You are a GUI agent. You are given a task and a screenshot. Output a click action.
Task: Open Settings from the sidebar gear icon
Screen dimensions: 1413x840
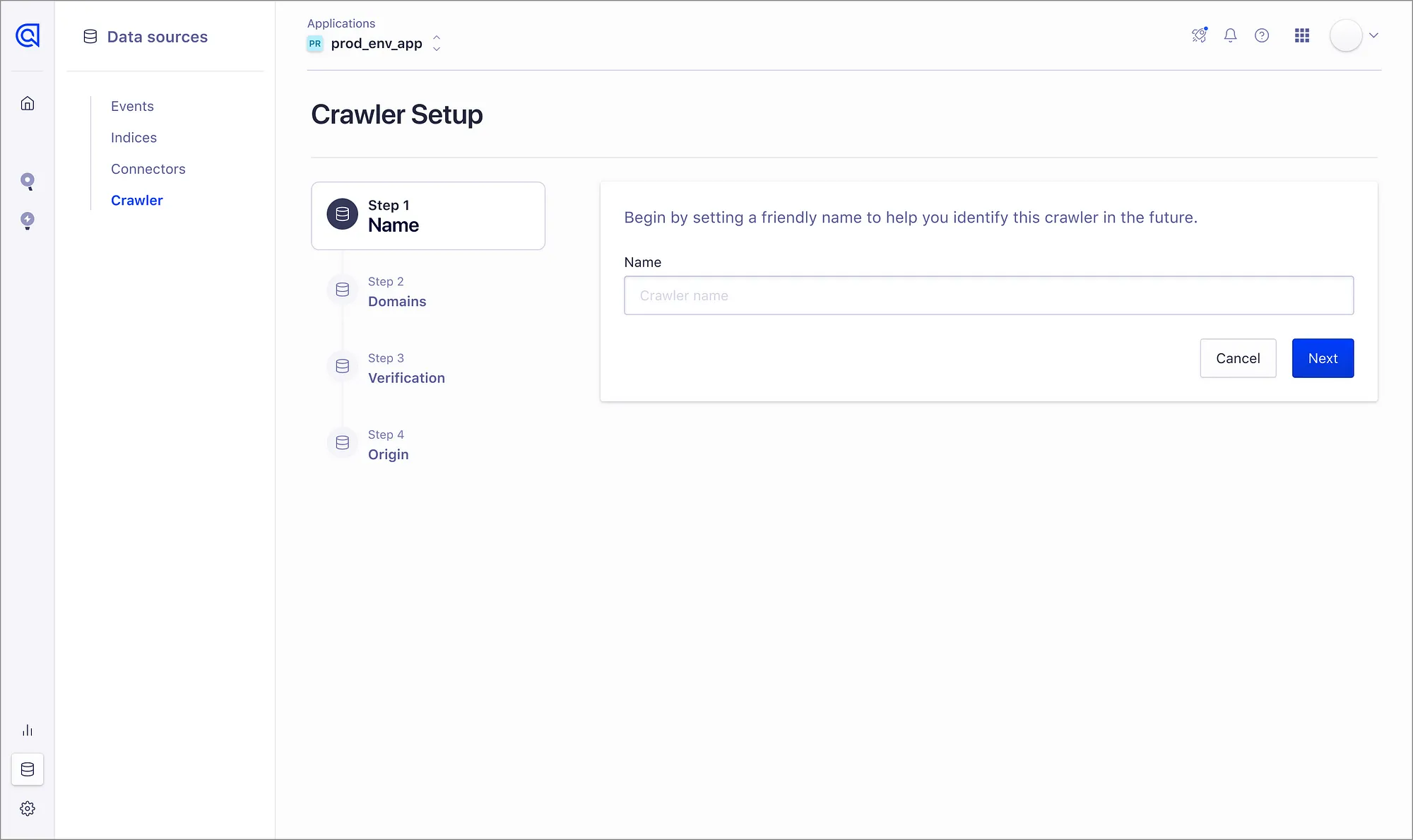(28, 808)
